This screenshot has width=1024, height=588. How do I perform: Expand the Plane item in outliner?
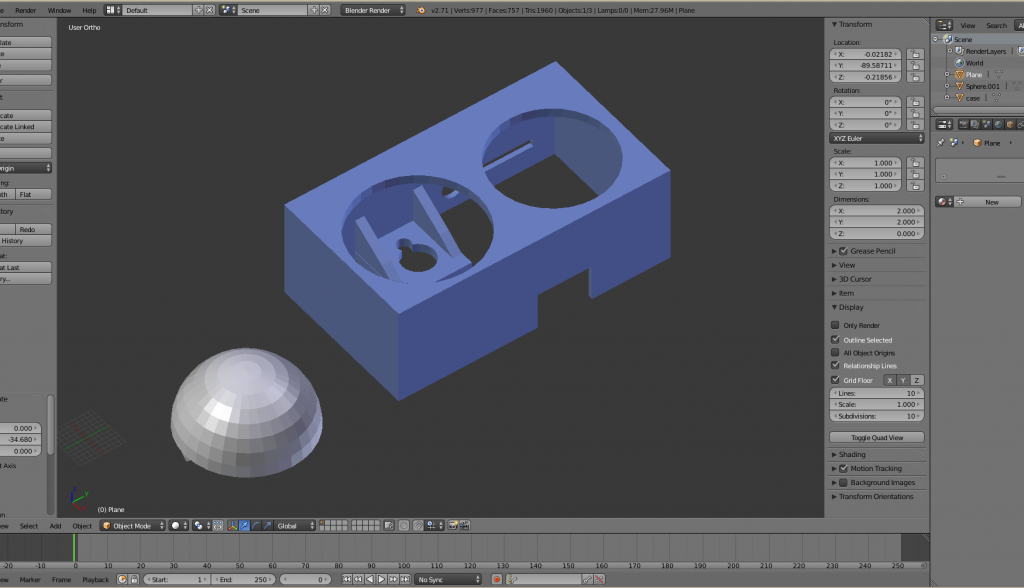pos(947,74)
